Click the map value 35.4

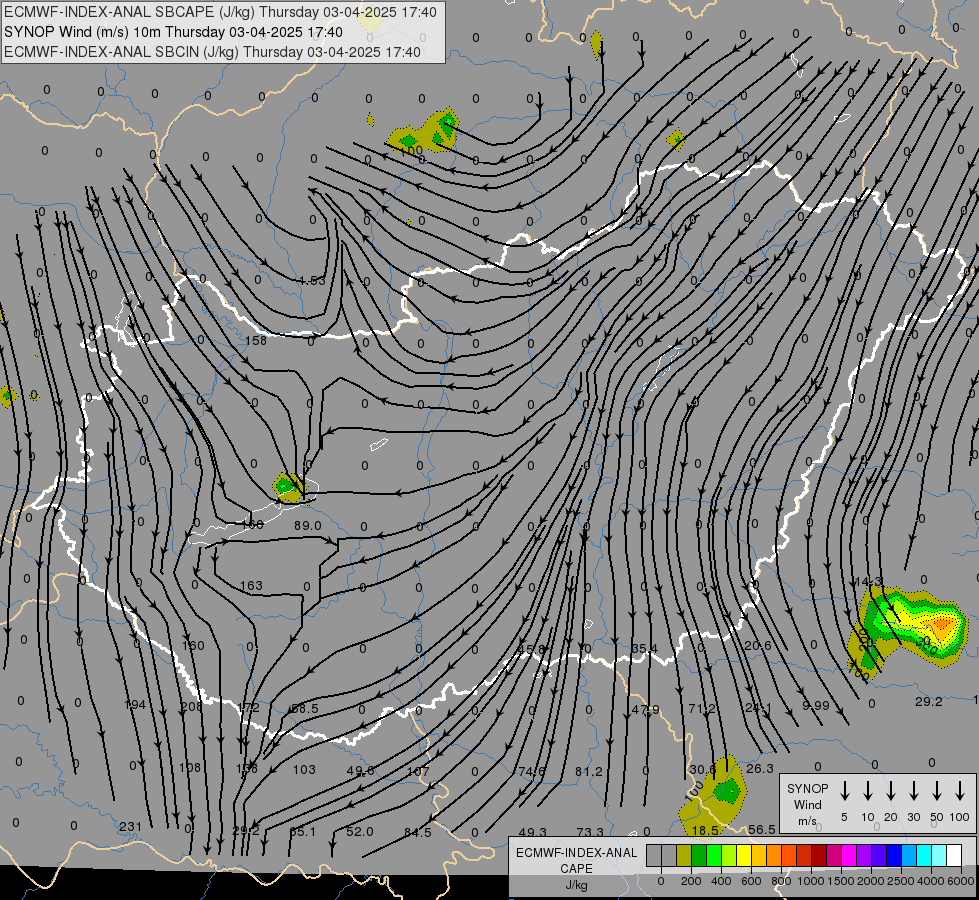644,649
